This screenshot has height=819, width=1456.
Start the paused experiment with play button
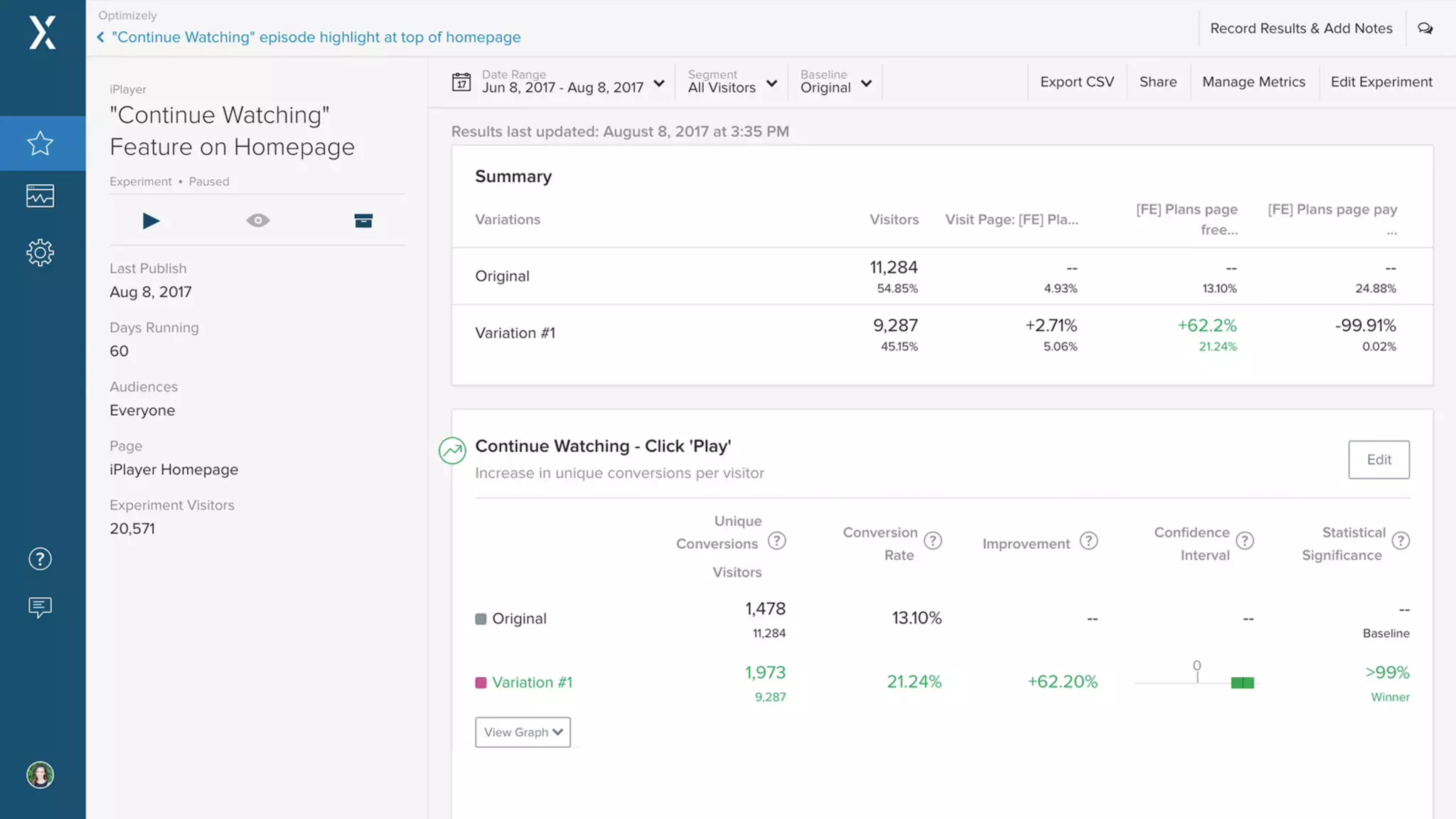coord(151,221)
